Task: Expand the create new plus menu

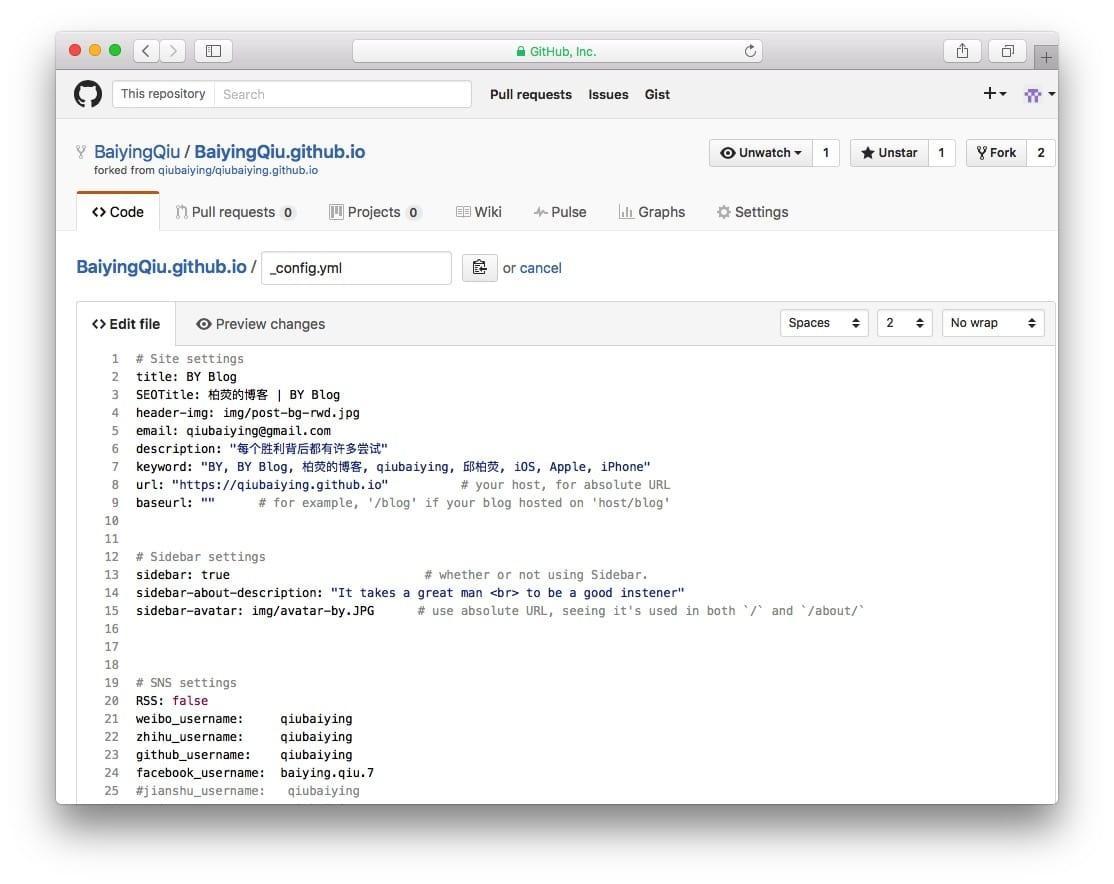Action: 994,94
